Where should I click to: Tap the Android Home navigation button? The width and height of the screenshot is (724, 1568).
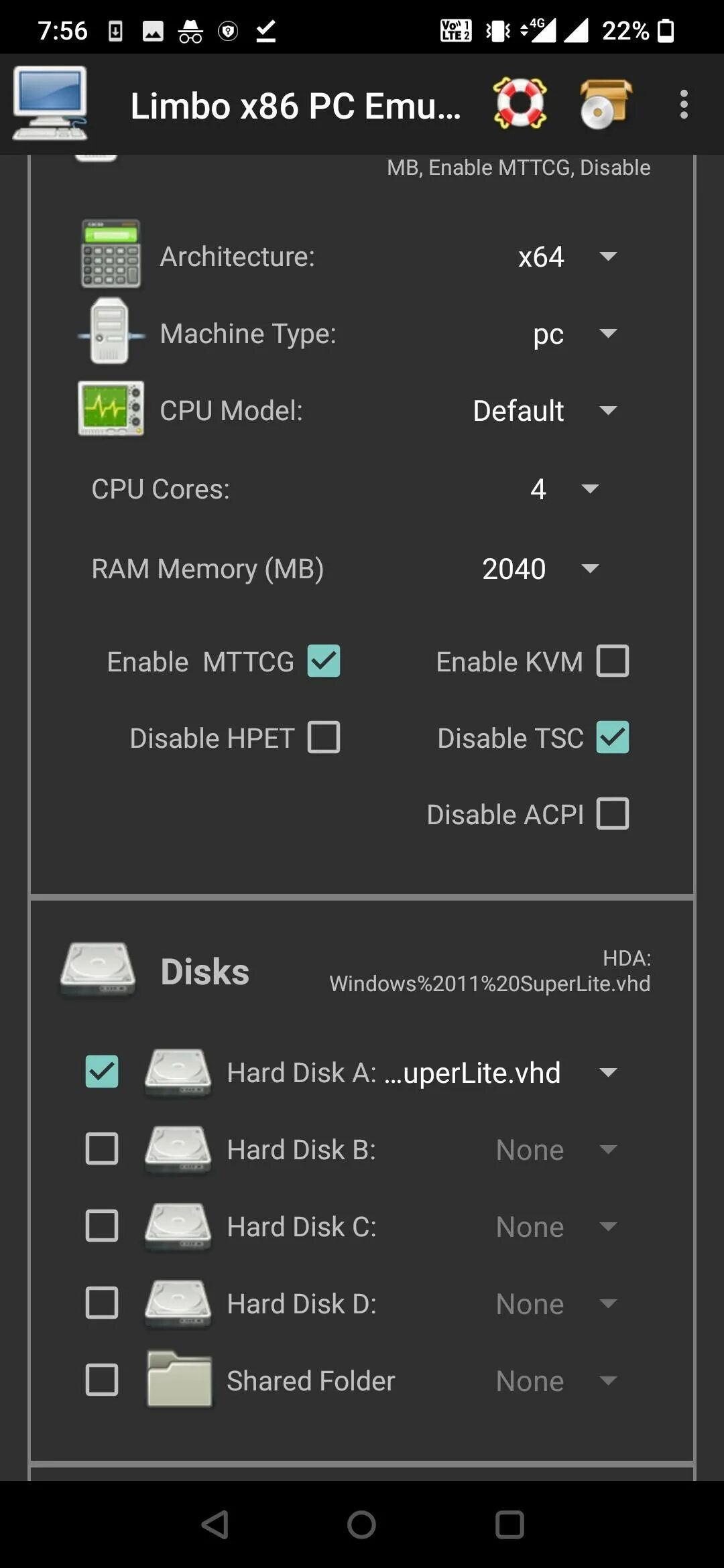coord(361,1525)
